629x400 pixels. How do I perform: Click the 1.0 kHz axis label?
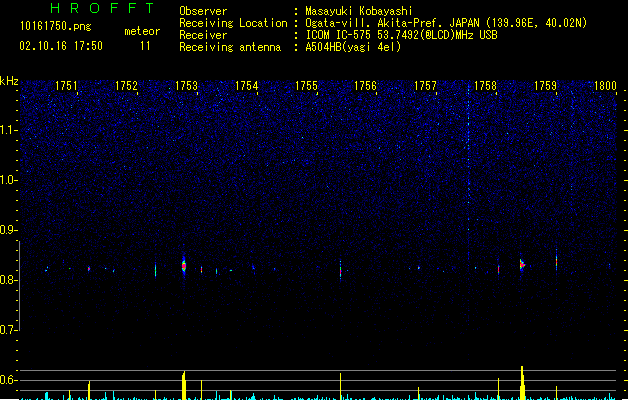pos(8,180)
